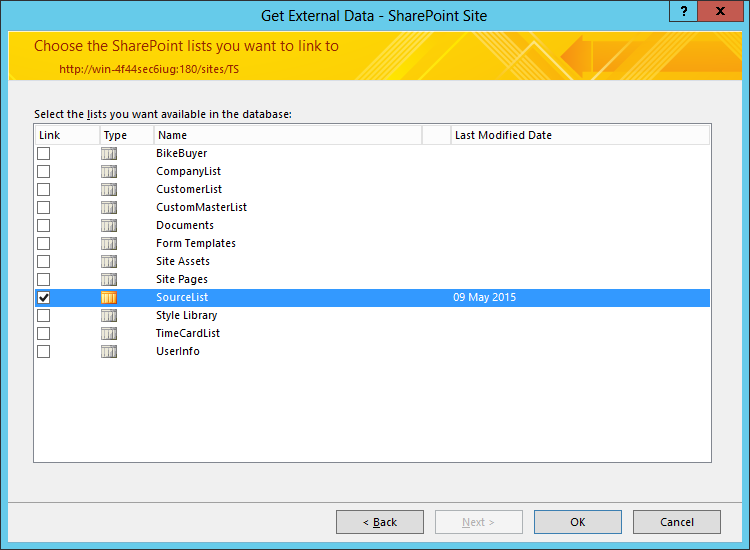Click the orange SourceList type icon
The image size is (750, 550).
[x=109, y=297]
